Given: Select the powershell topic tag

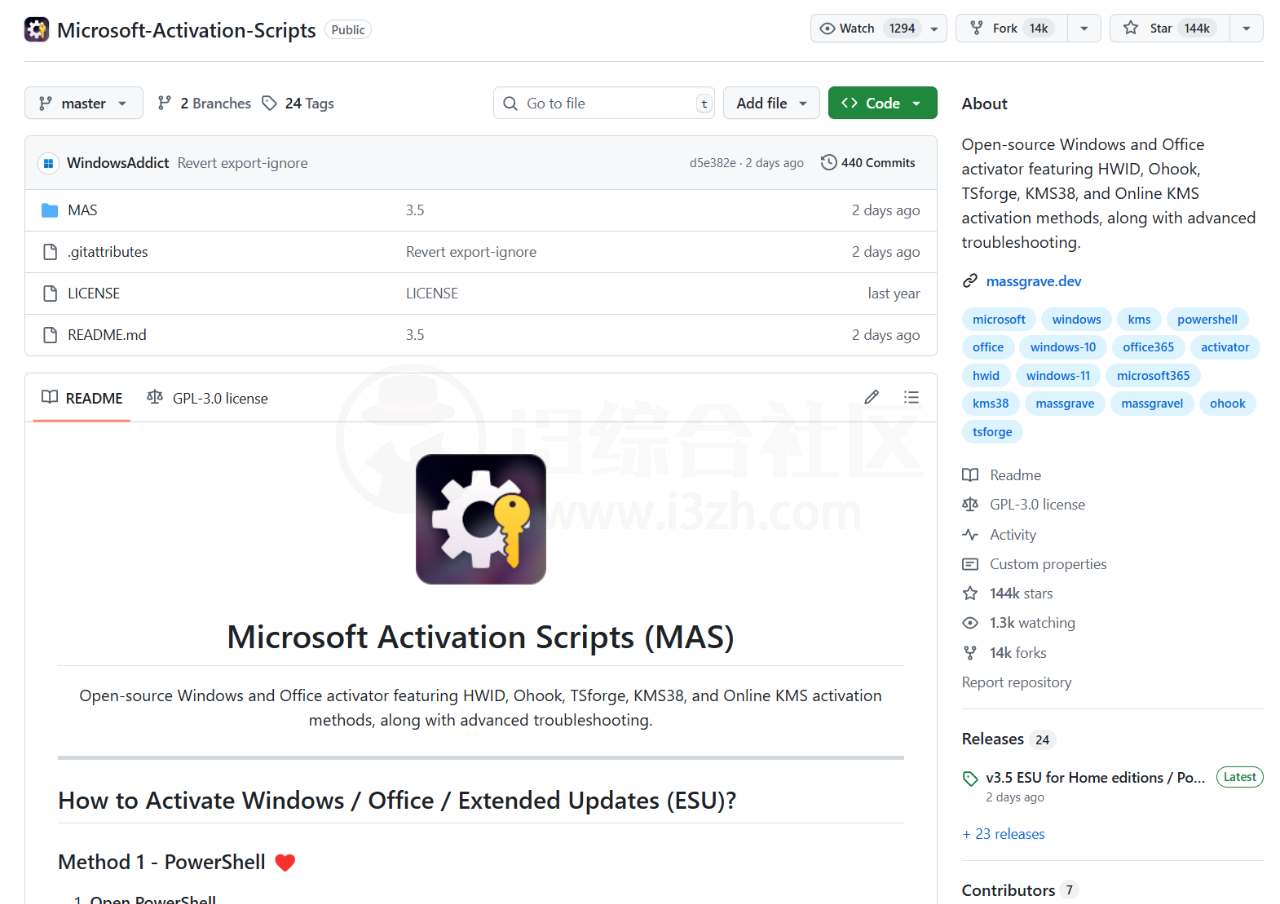Looking at the screenshot, I should pos(1207,320).
